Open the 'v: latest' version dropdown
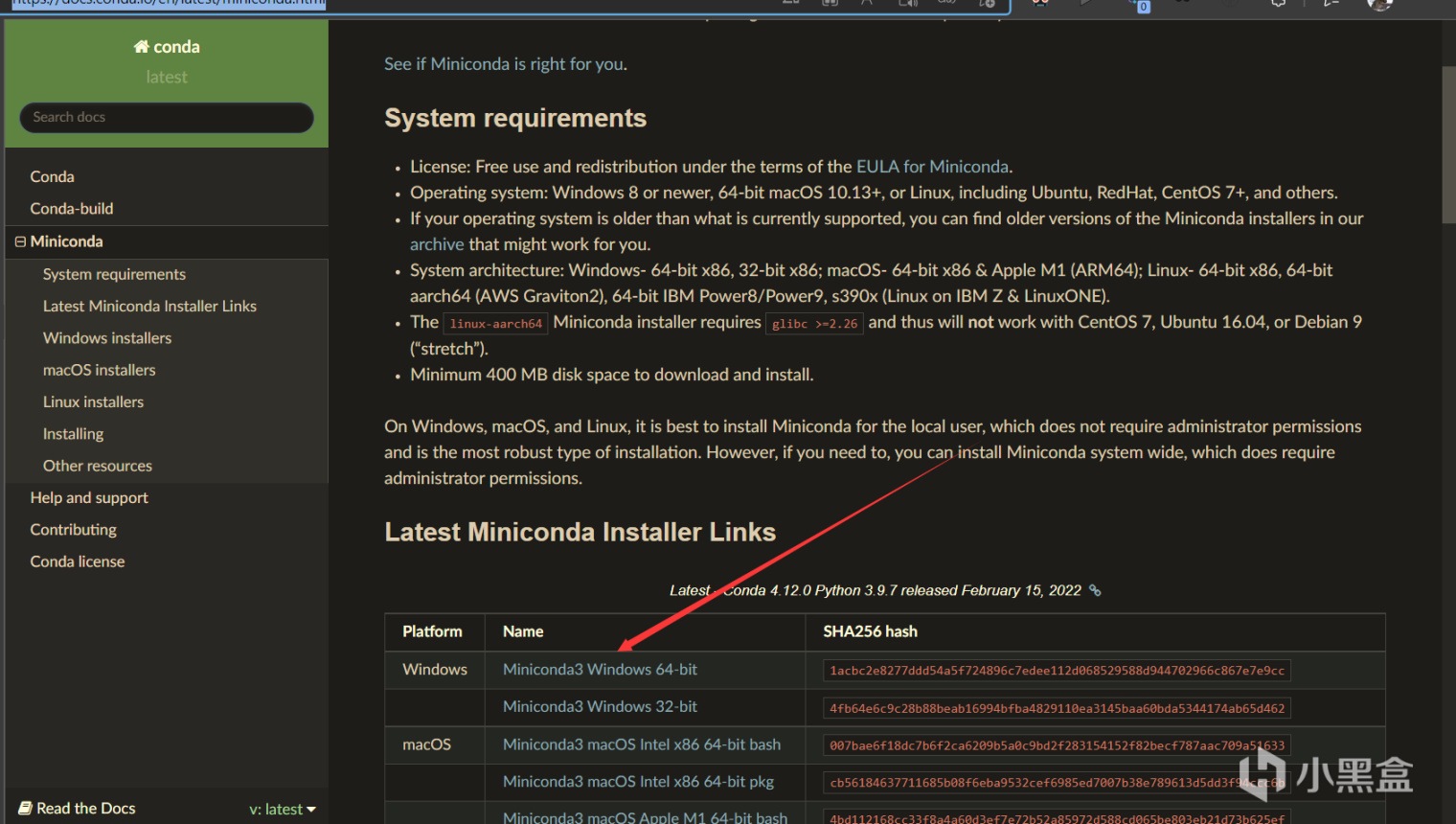The height and width of the screenshot is (824, 1456). click(x=283, y=810)
